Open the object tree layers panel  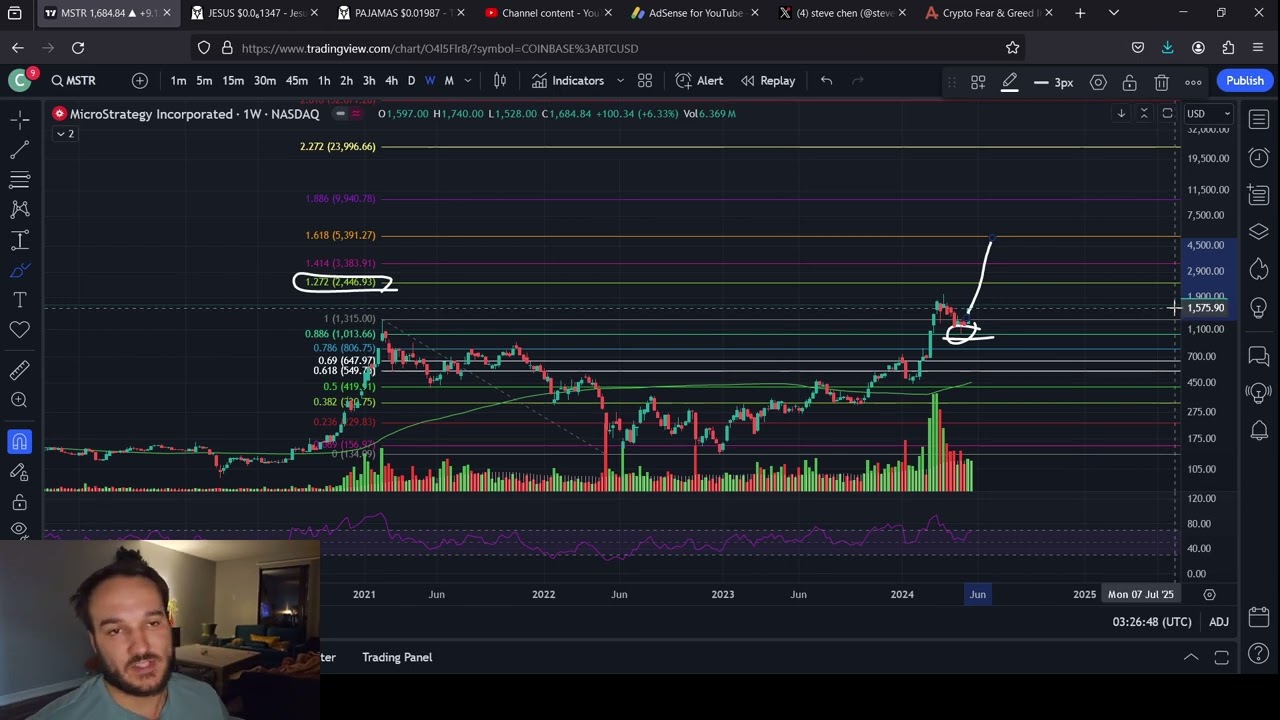(1259, 232)
